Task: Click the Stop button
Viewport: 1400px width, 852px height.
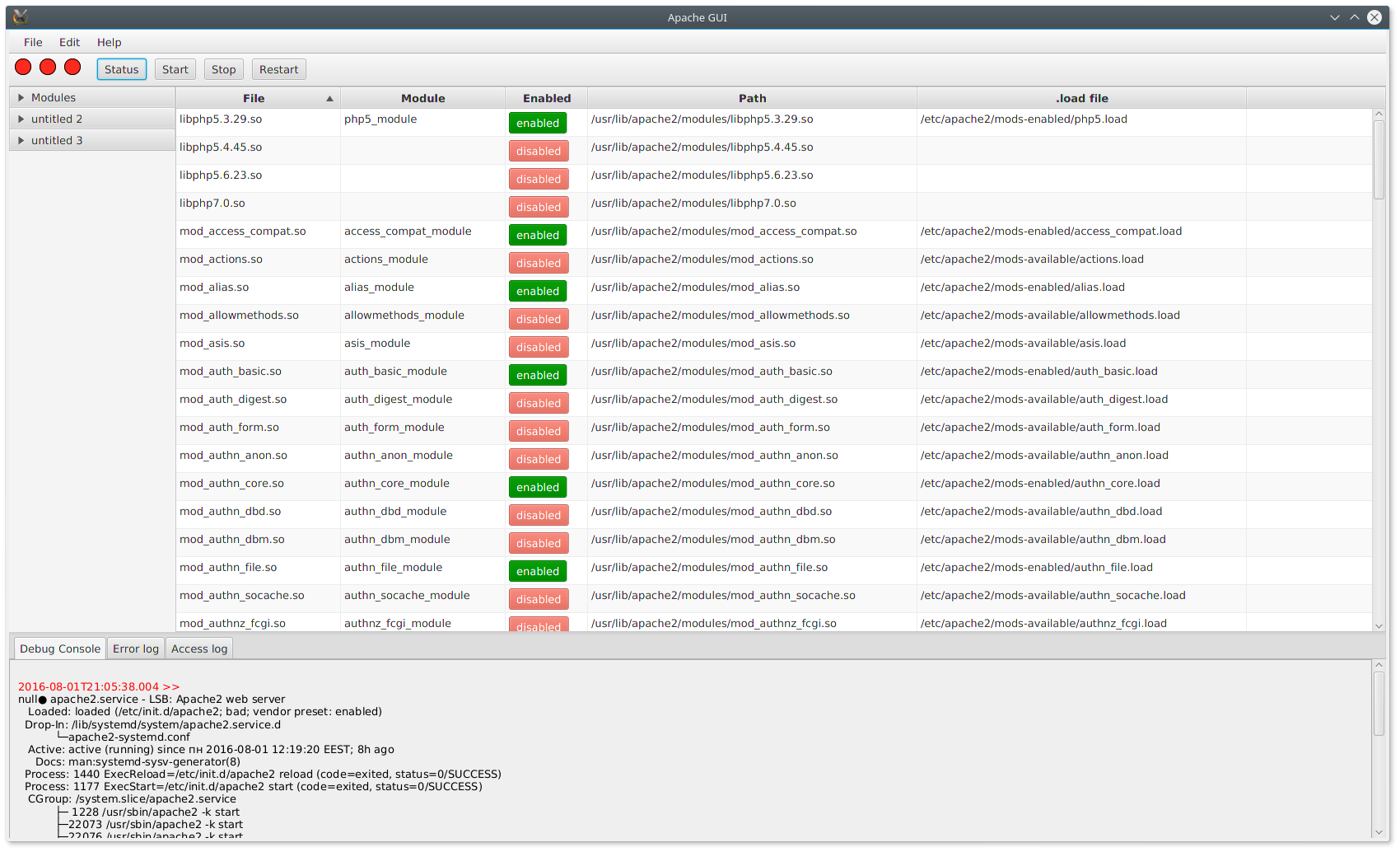Action: [223, 69]
